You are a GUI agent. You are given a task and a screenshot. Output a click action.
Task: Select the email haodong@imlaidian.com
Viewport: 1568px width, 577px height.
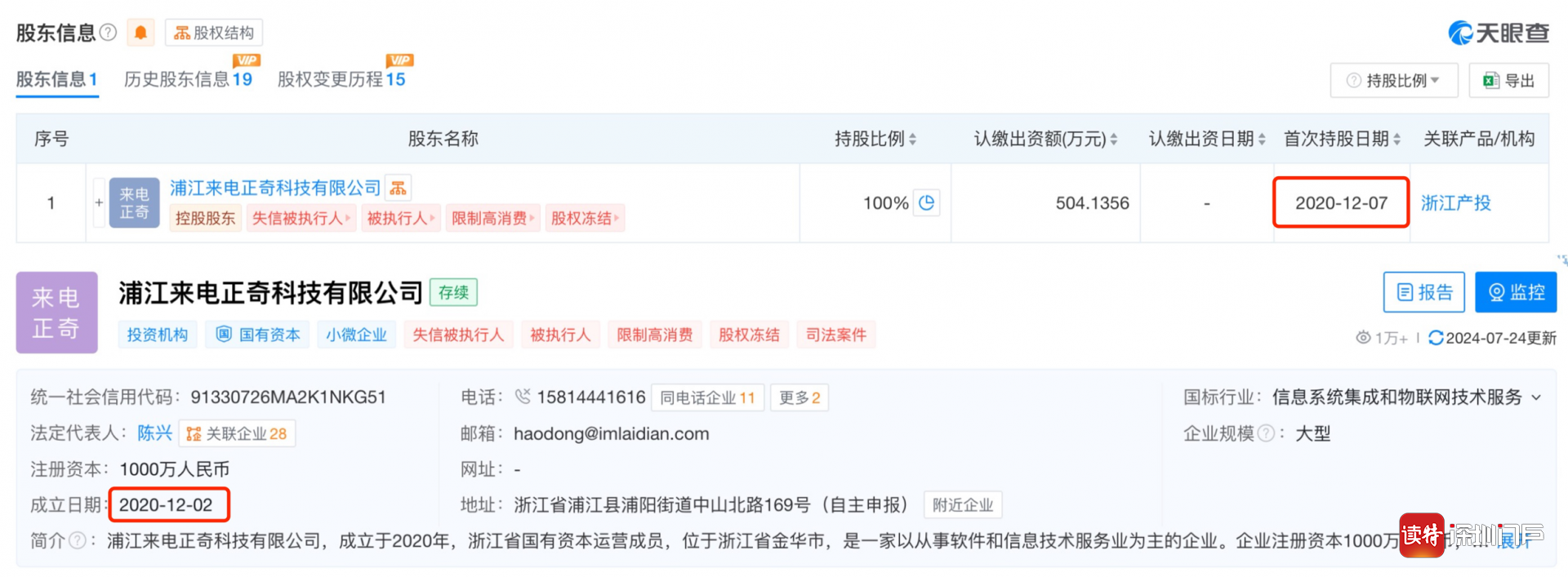(x=611, y=433)
